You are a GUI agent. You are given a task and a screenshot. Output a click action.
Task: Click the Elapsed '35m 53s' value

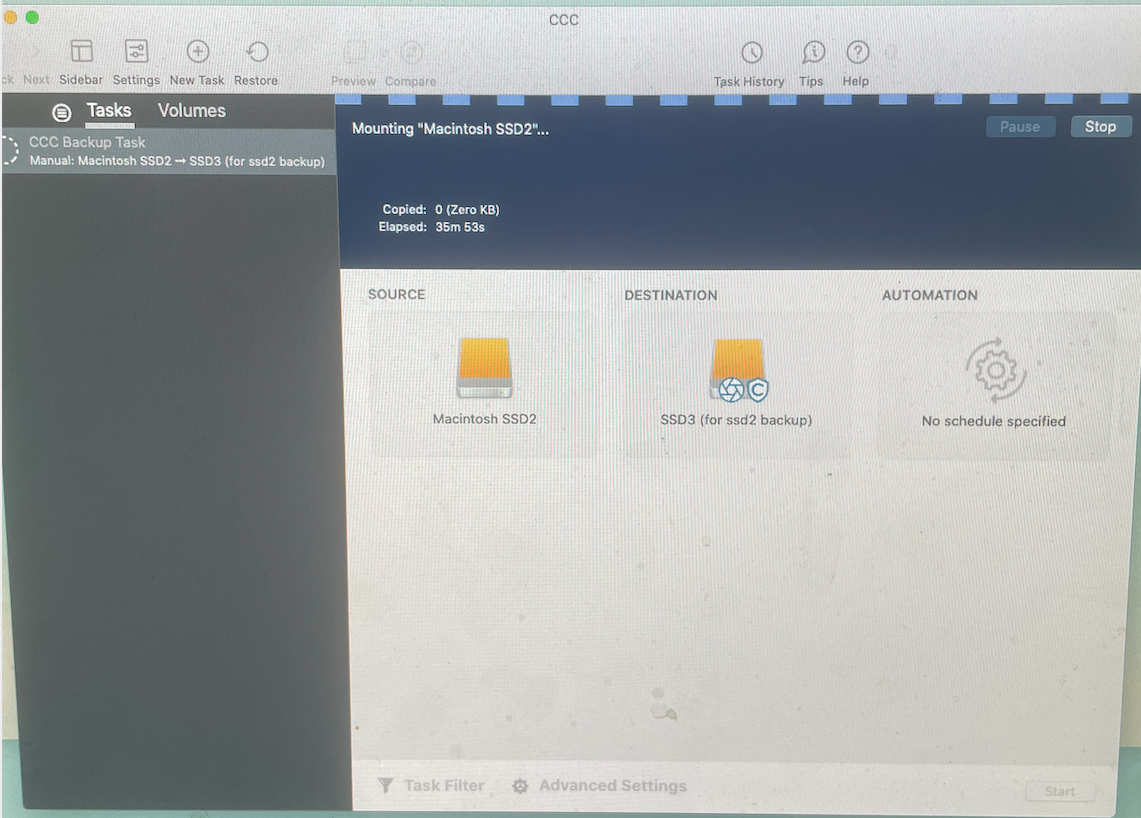click(460, 227)
